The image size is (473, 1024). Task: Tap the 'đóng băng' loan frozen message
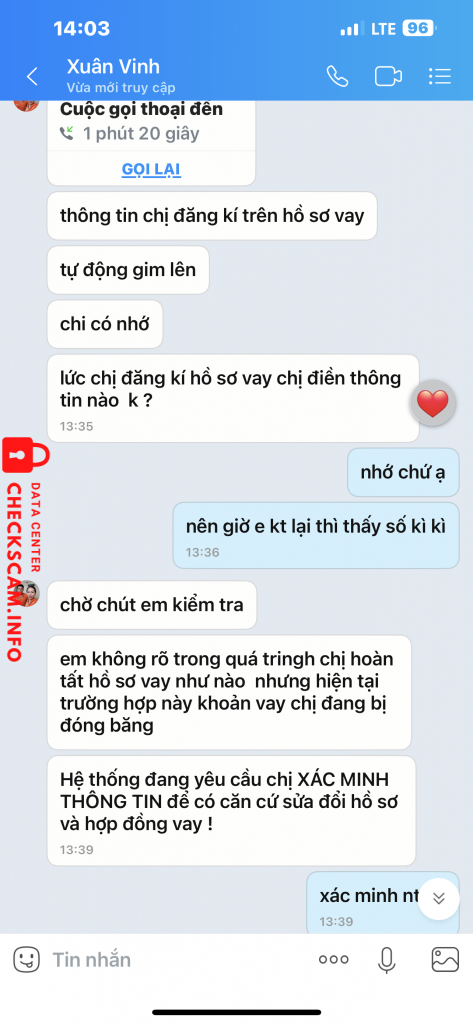(229, 692)
